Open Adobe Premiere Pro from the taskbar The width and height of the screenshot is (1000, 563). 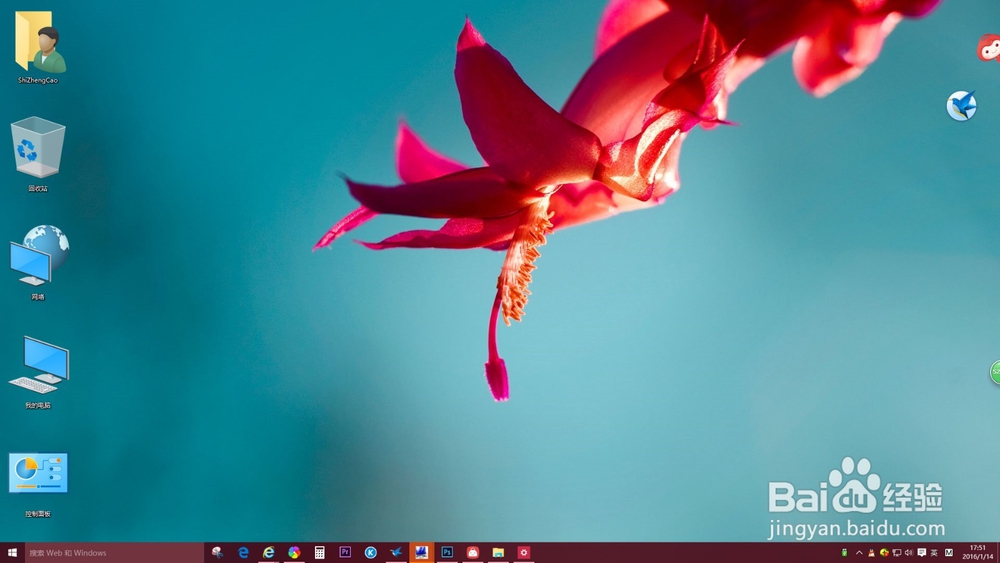[345, 553]
